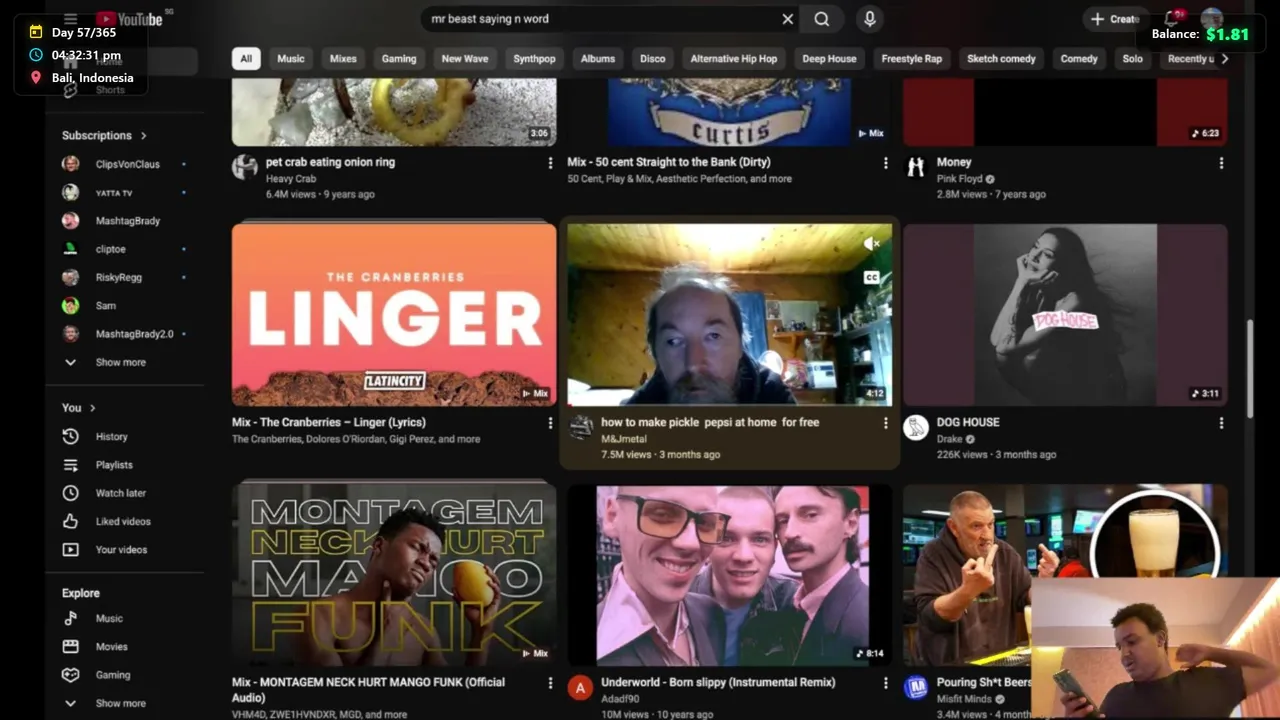Open 'pet crab eating onion ring' title
1280x720 pixels.
point(330,162)
